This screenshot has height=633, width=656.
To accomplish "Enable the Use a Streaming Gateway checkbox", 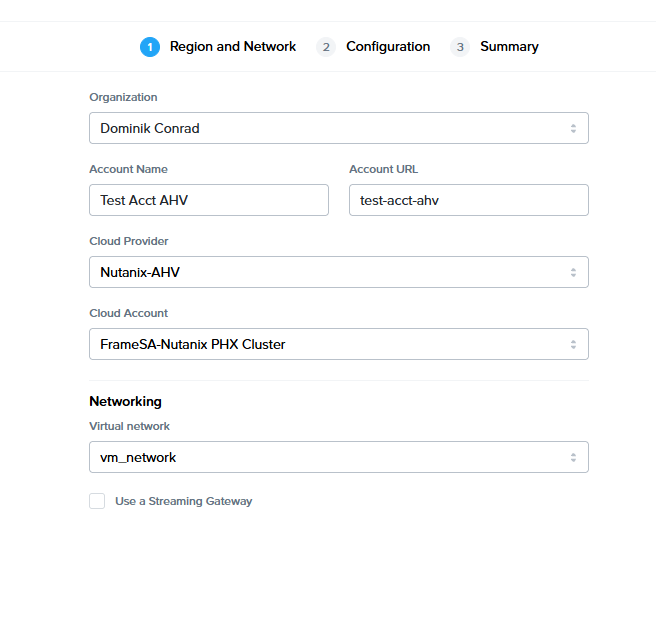I will pyautogui.click(x=97, y=501).
